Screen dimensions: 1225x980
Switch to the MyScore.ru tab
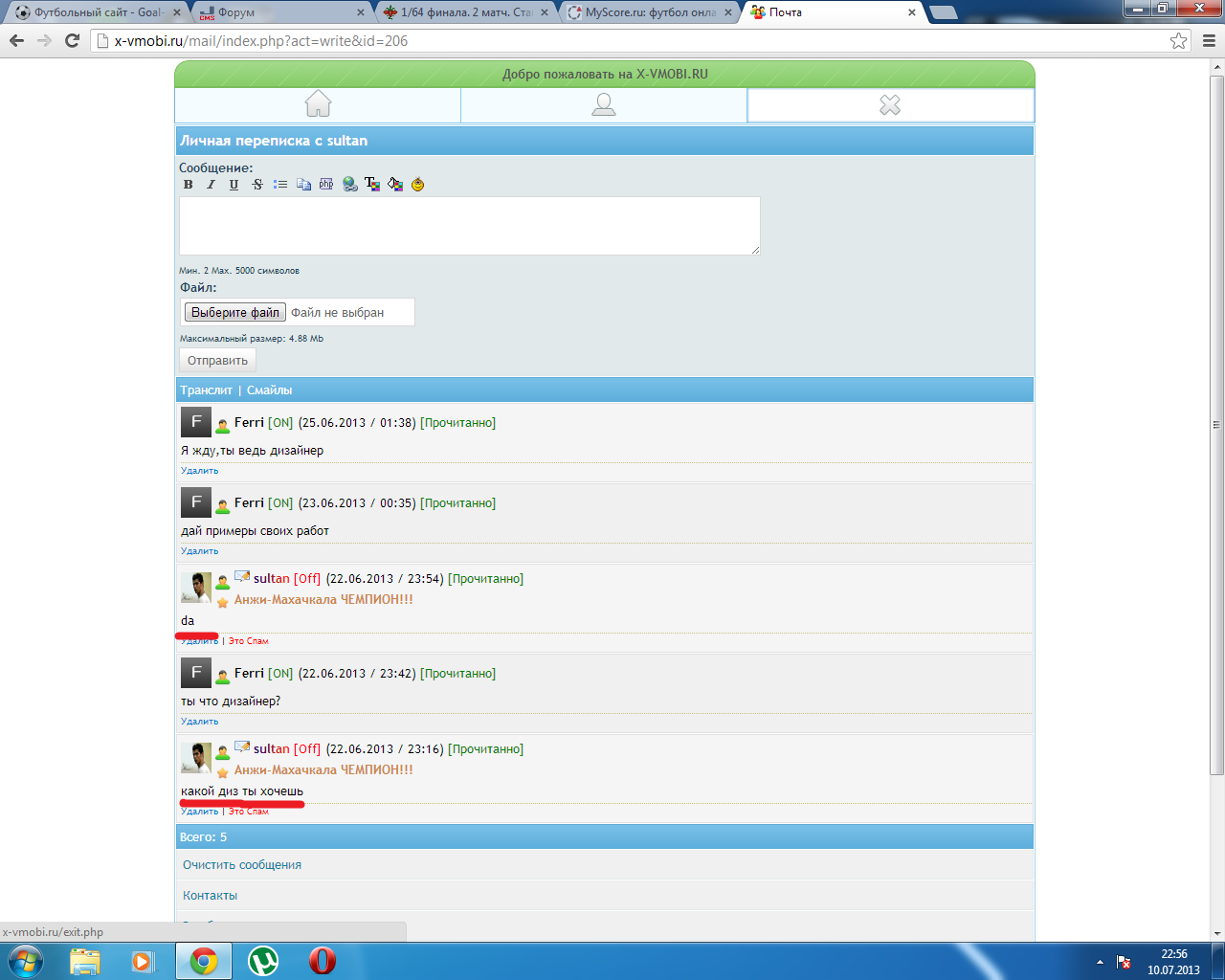(x=651, y=12)
